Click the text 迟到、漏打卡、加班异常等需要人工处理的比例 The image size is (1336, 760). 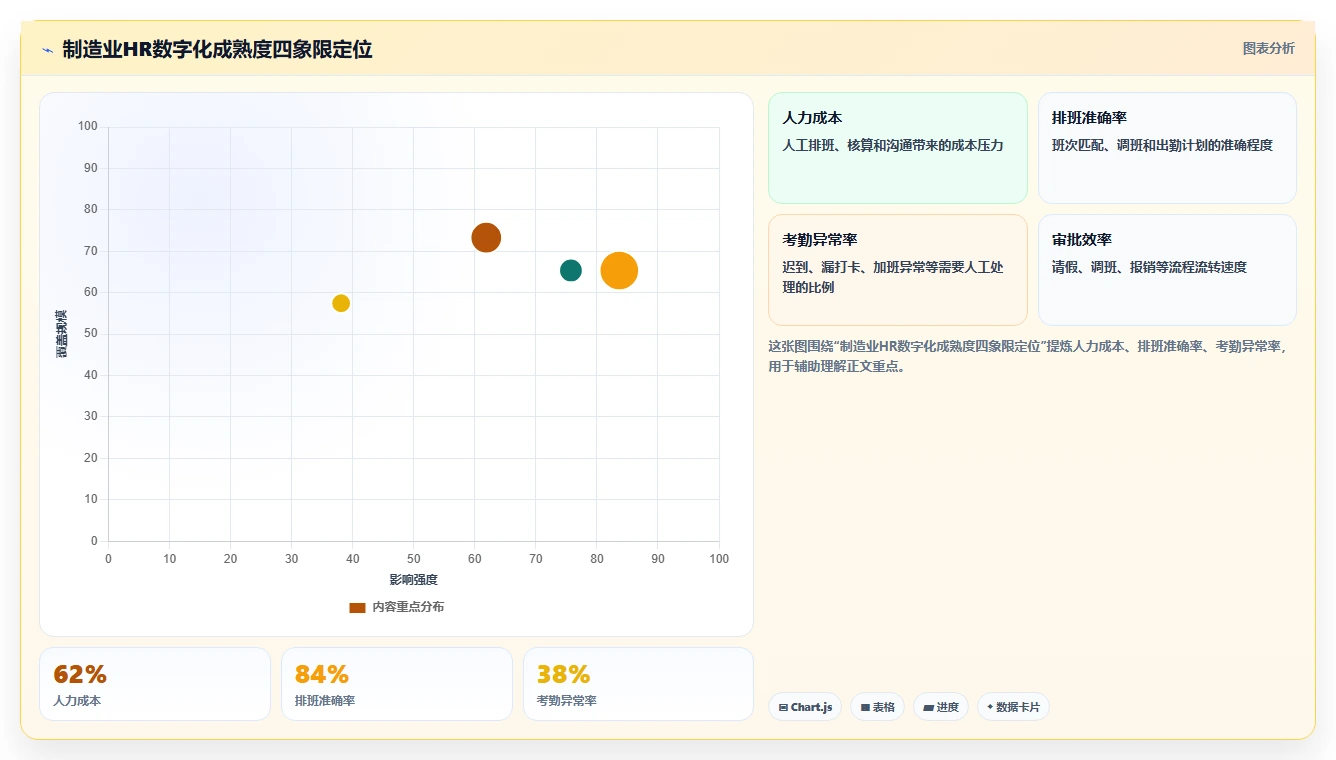tap(892, 277)
